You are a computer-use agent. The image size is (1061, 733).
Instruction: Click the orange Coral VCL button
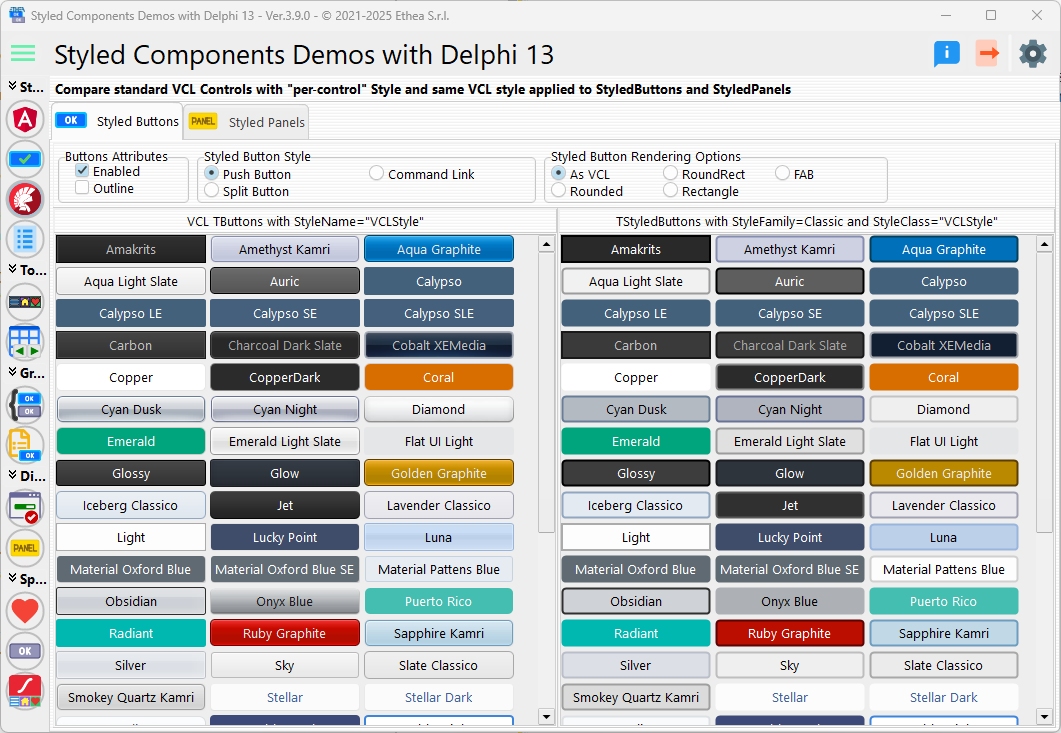click(x=438, y=378)
